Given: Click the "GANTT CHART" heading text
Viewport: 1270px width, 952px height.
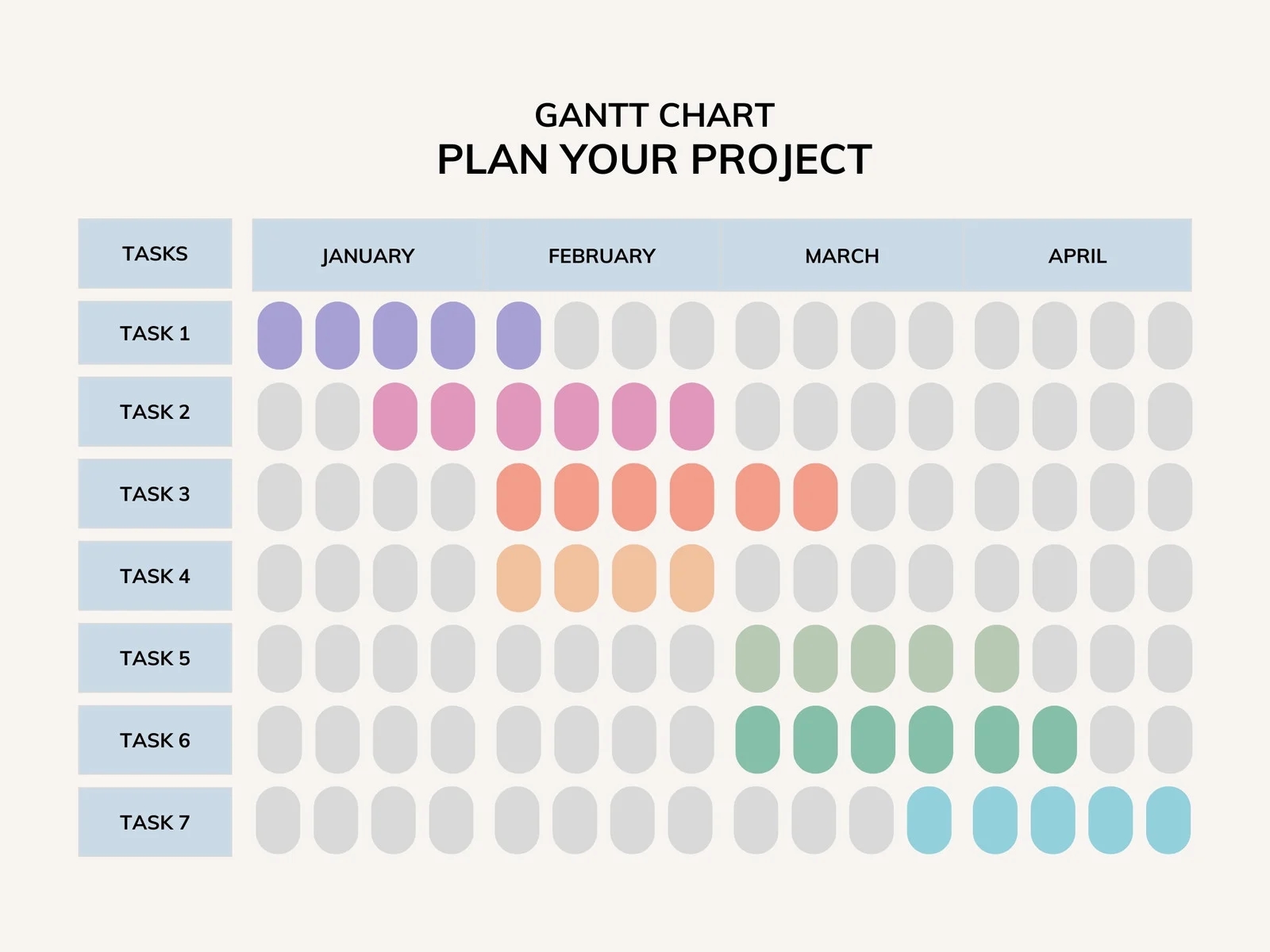Looking at the screenshot, I should point(654,116).
